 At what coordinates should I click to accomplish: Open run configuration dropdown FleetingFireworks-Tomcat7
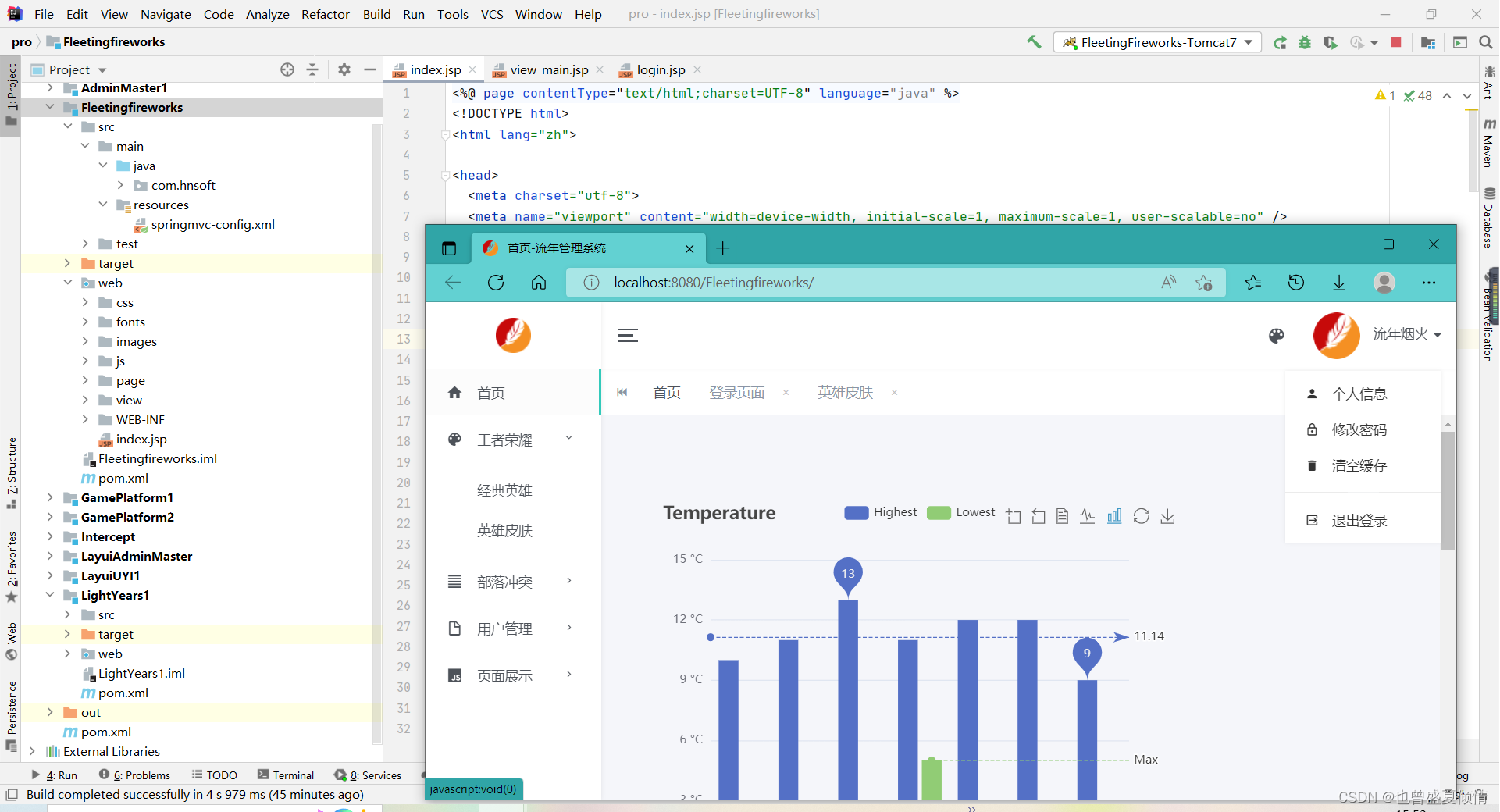coord(1158,43)
